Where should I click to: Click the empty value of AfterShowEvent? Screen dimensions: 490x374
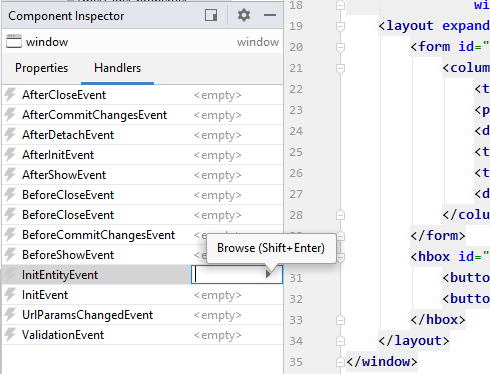(x=217, y=175)
